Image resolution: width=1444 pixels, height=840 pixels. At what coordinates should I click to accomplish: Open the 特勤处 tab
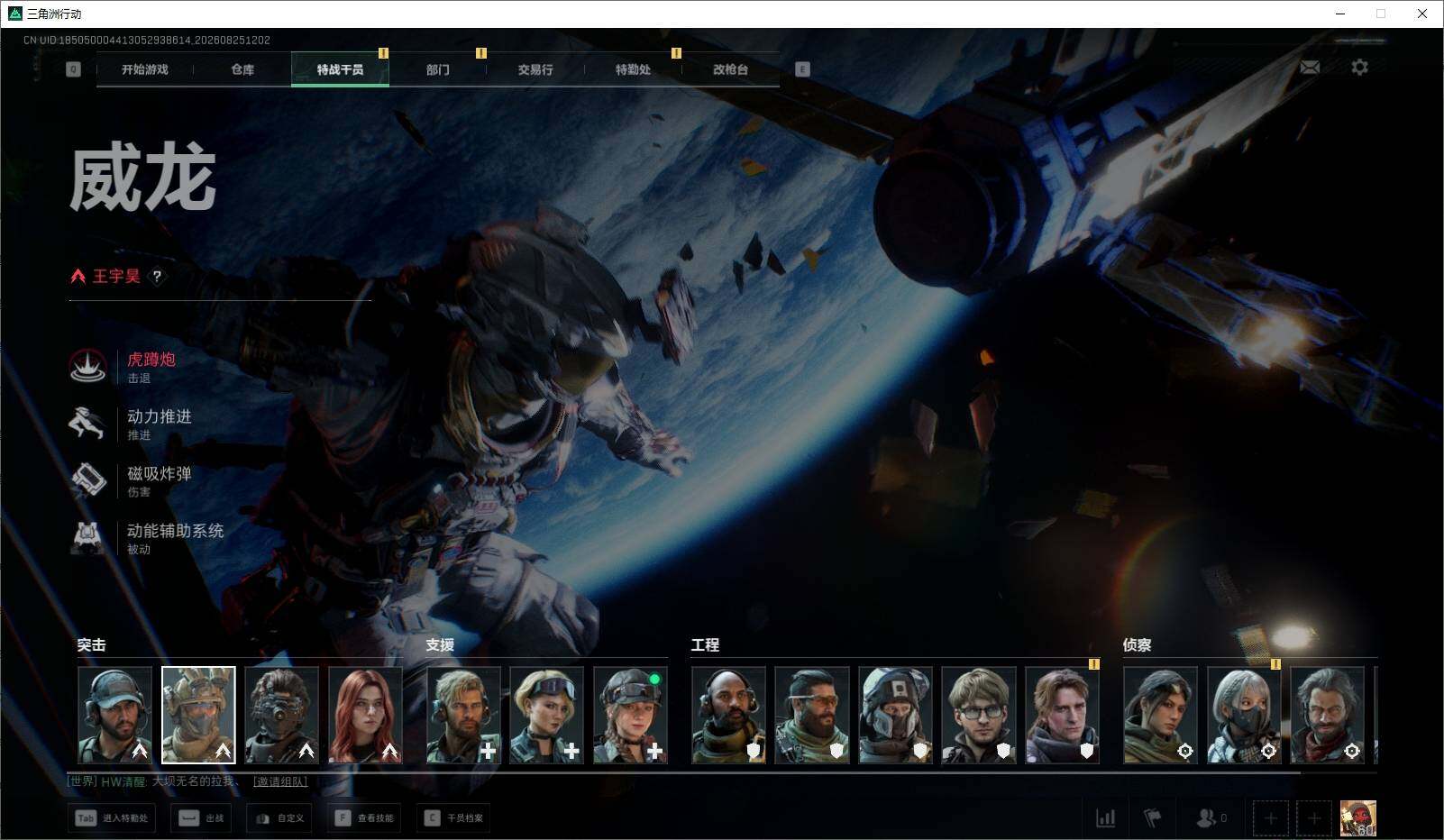tap(633, 69)
